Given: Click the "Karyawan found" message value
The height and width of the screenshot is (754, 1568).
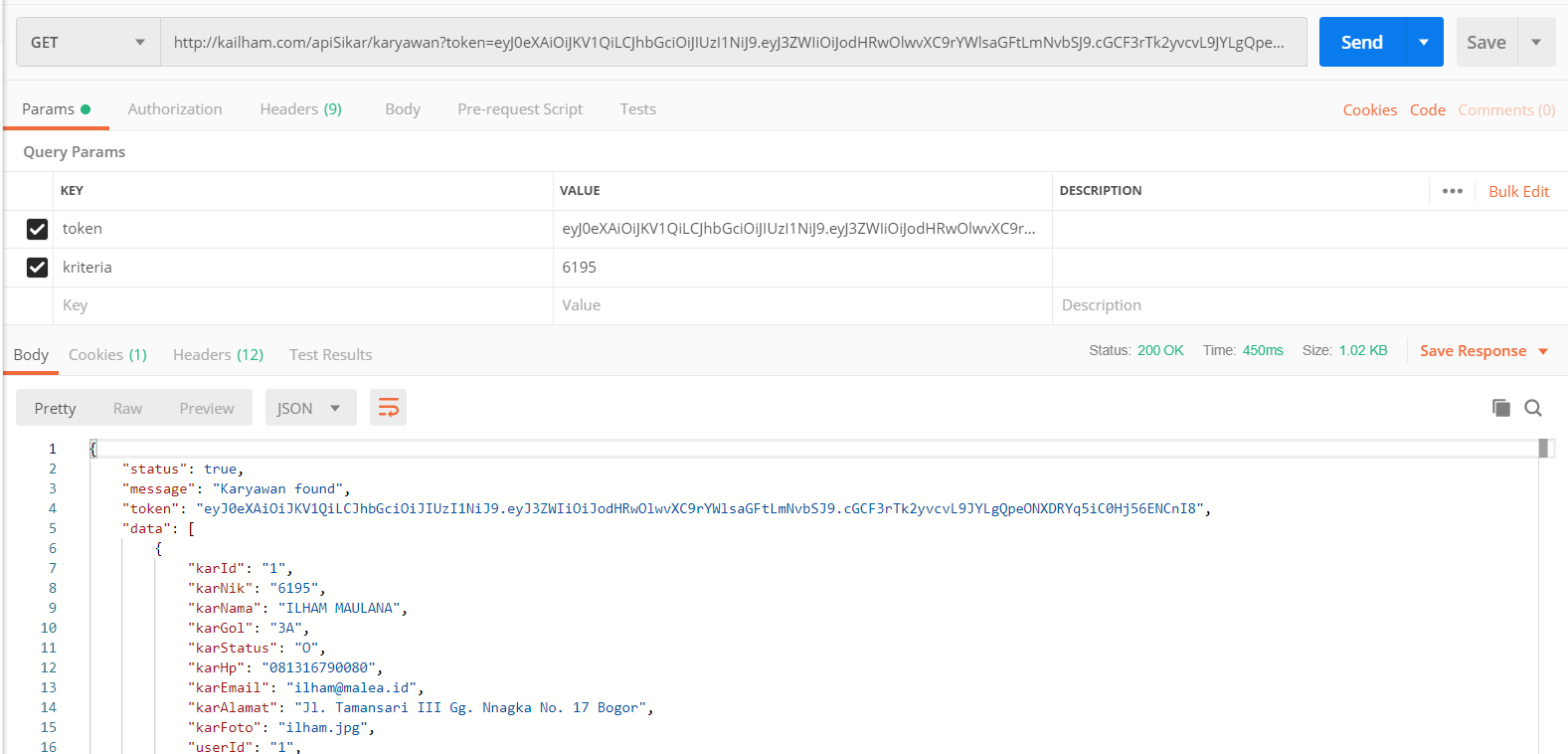Looking at the screenshot, I should click(x=277, y=489).
